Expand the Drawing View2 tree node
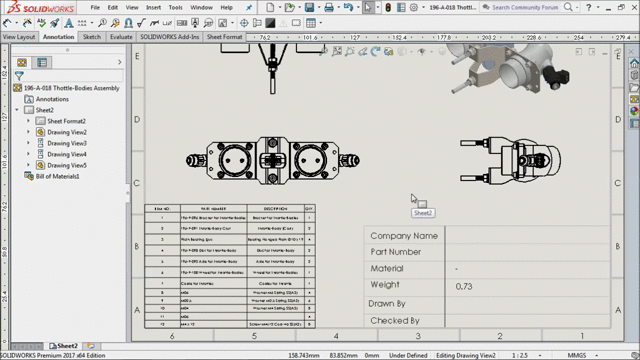This screenshot has height=360, width=640. coord(28,132)
